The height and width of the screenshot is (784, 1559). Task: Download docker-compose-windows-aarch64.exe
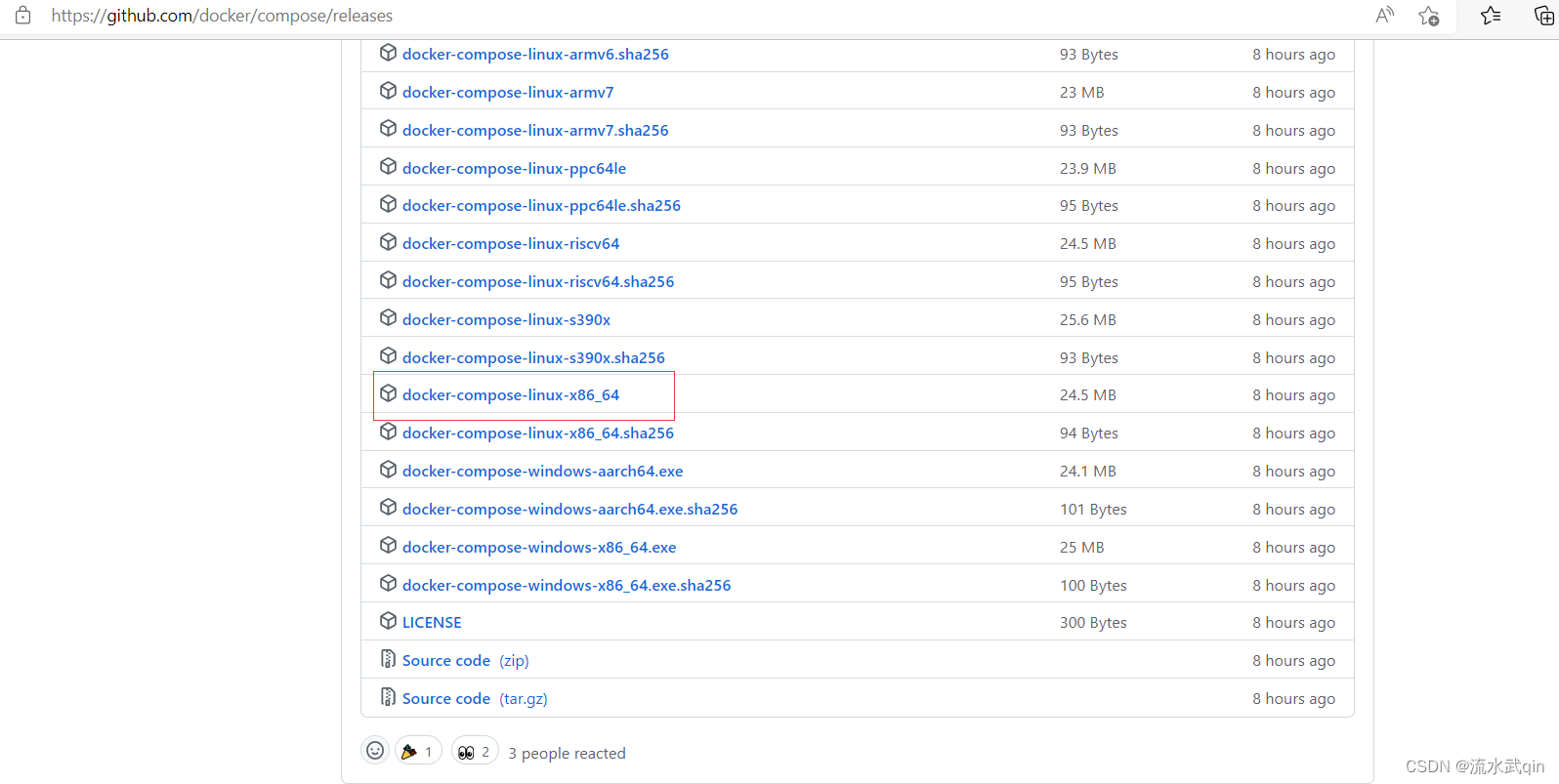[x=542, y=472]
